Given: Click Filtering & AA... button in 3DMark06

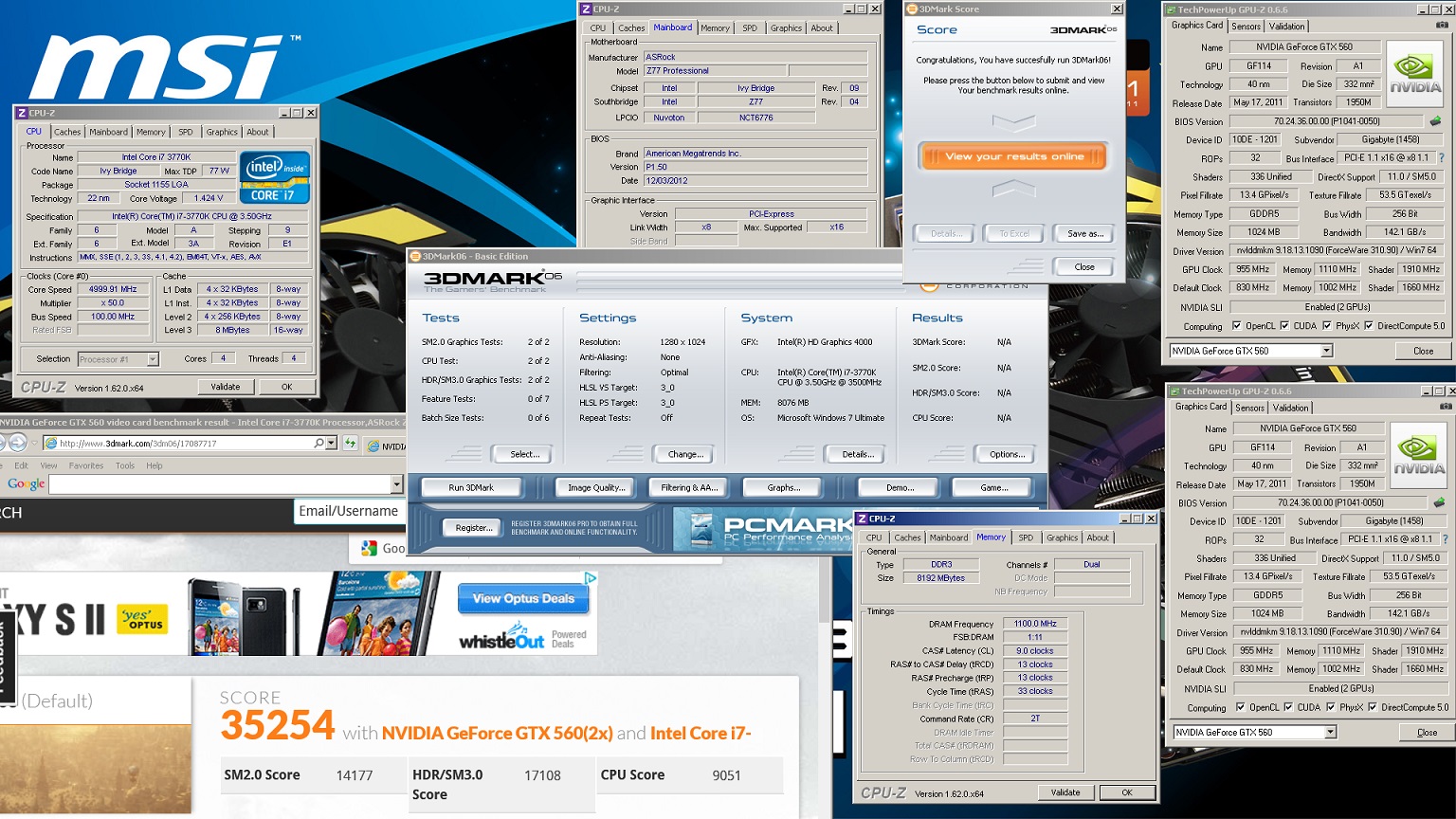Looking at the screenshot, I should tap(689, 487).
